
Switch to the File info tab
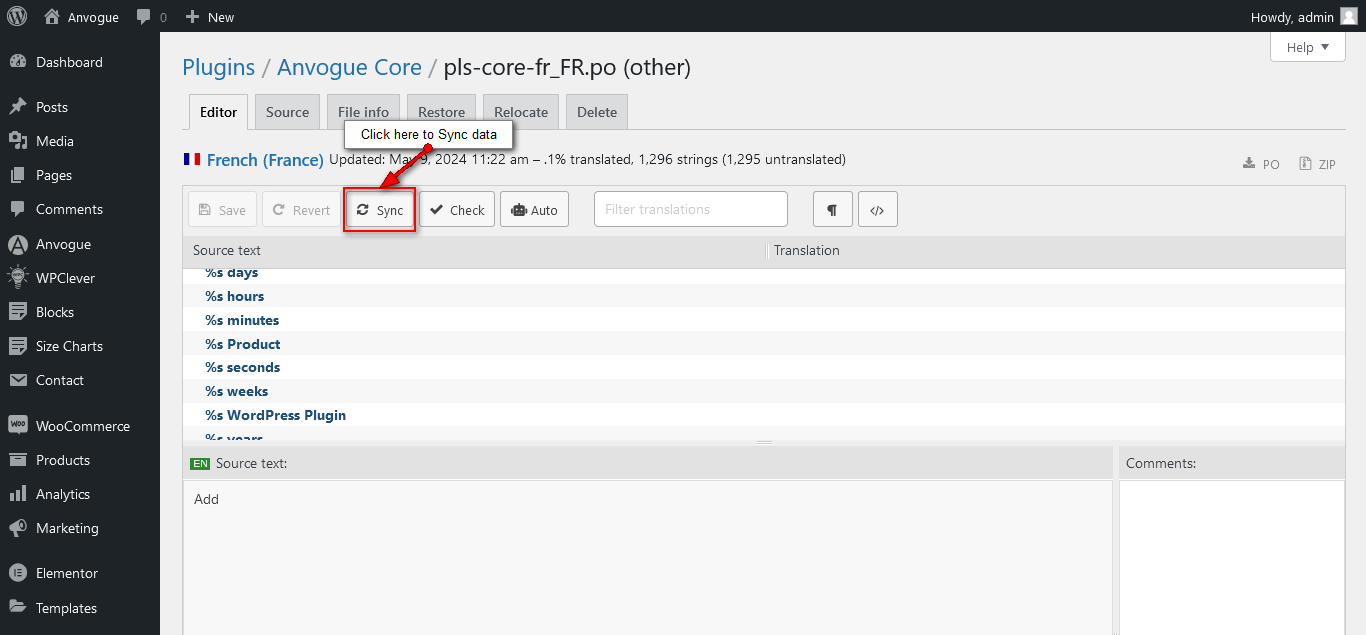coord(363,112)
